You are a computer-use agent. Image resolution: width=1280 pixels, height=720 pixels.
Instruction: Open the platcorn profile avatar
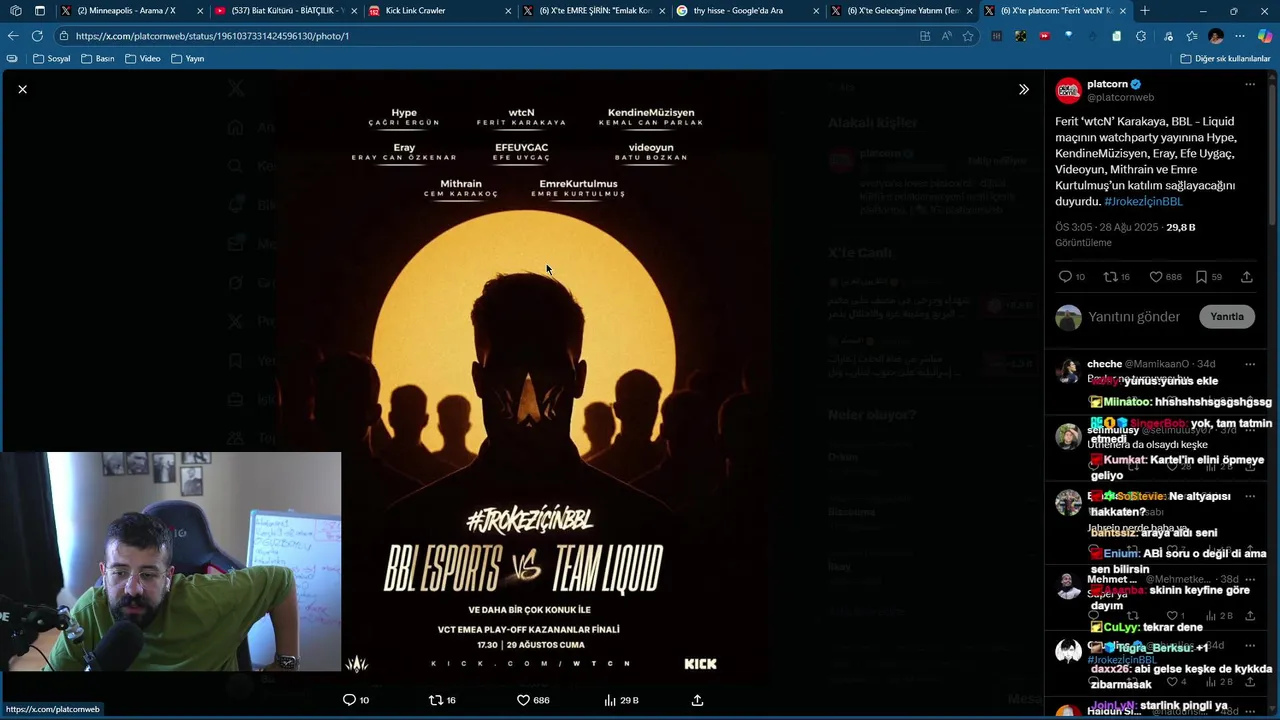coord(1069,90)
